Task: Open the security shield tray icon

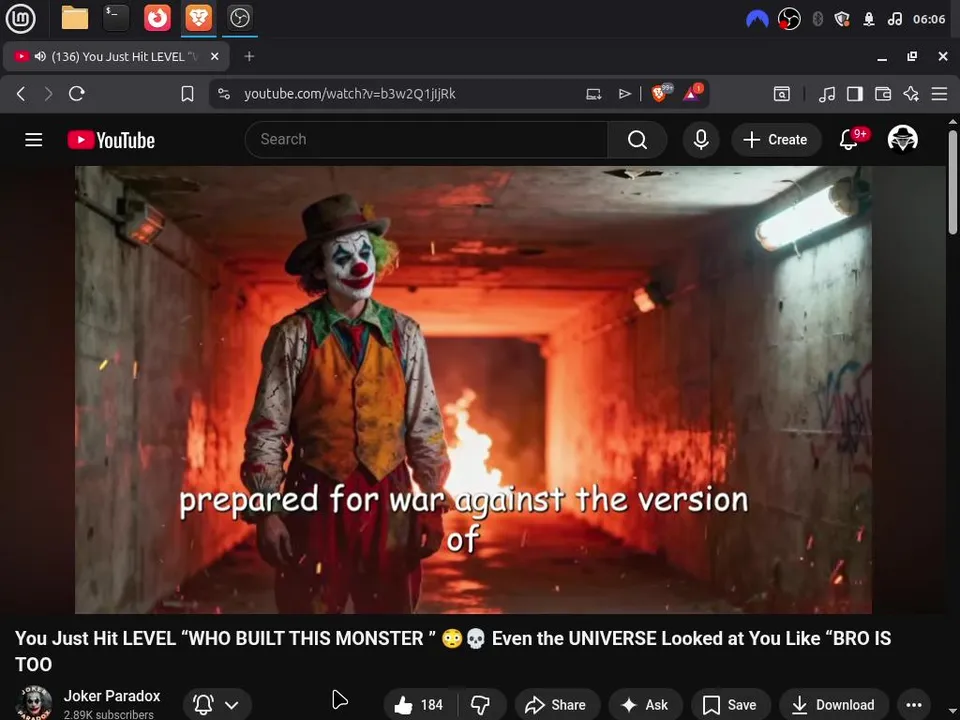Action: point(842,20)
